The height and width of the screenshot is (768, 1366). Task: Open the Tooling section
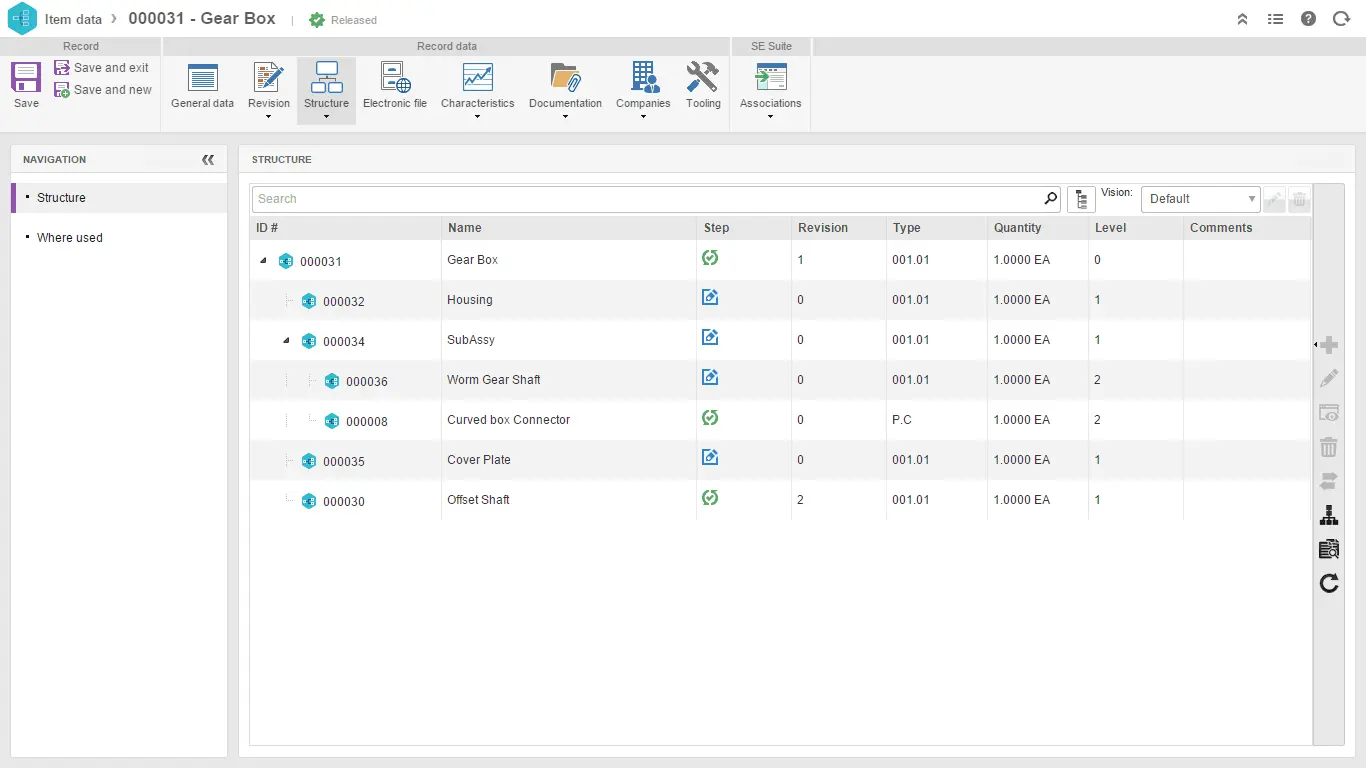[703, 86]
